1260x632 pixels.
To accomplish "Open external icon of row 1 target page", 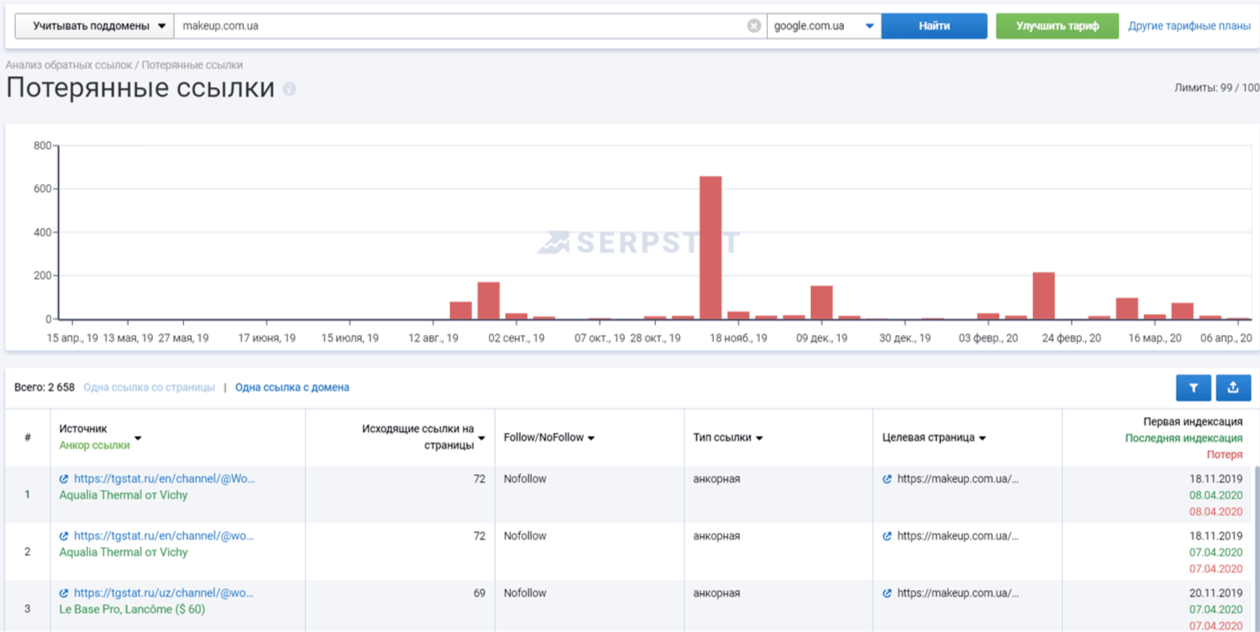I will point(887,479).
